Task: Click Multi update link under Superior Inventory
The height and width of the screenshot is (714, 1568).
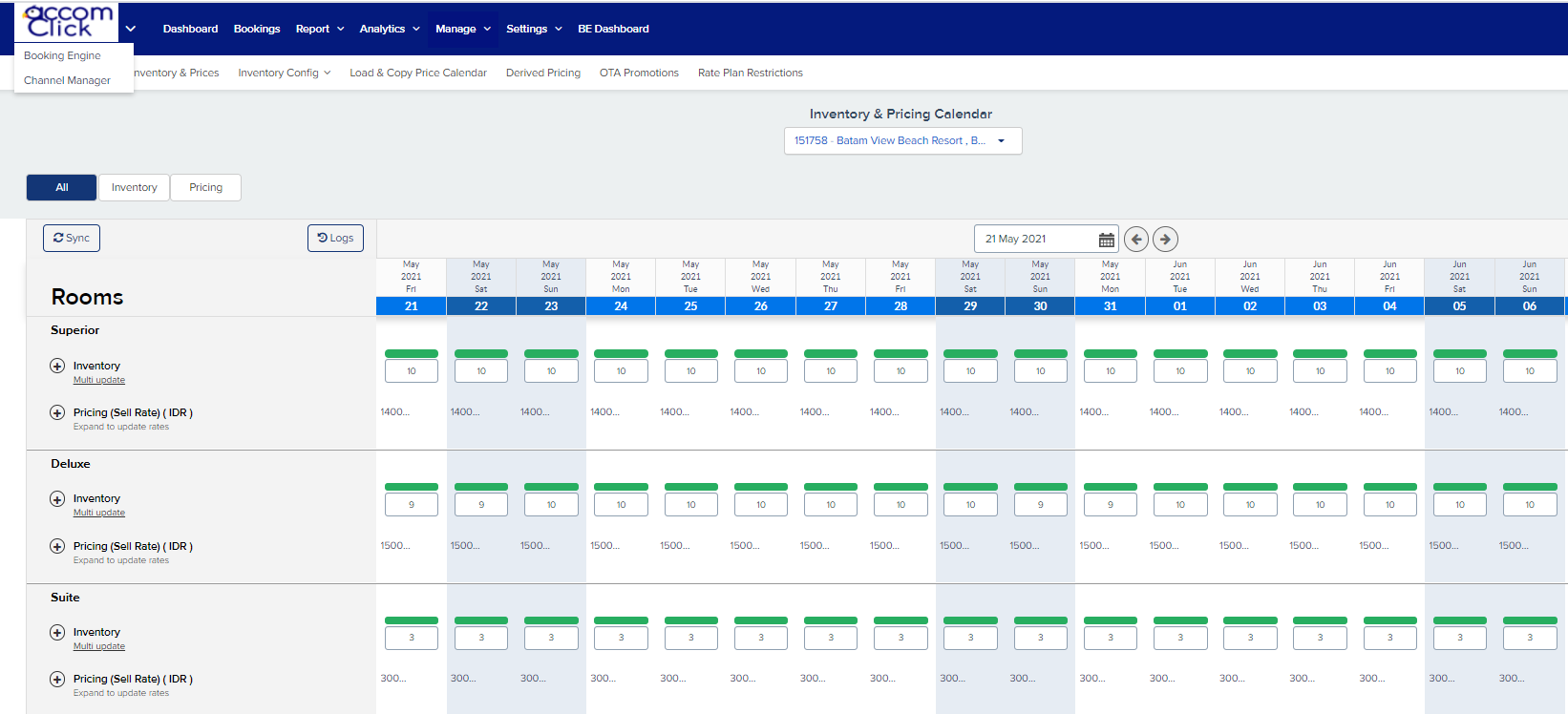Action: coord(99,380)
